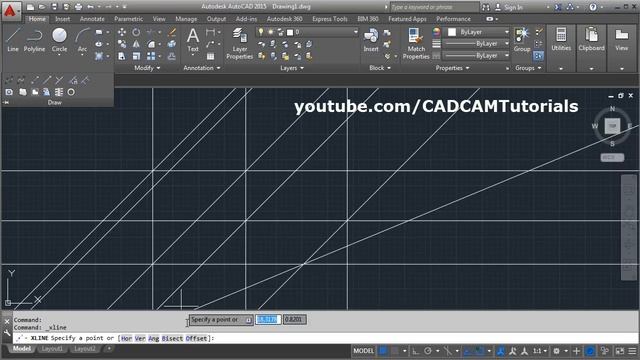Expand the Annotation panel
This screenshot has width=640, height=360.
point(202,68)
